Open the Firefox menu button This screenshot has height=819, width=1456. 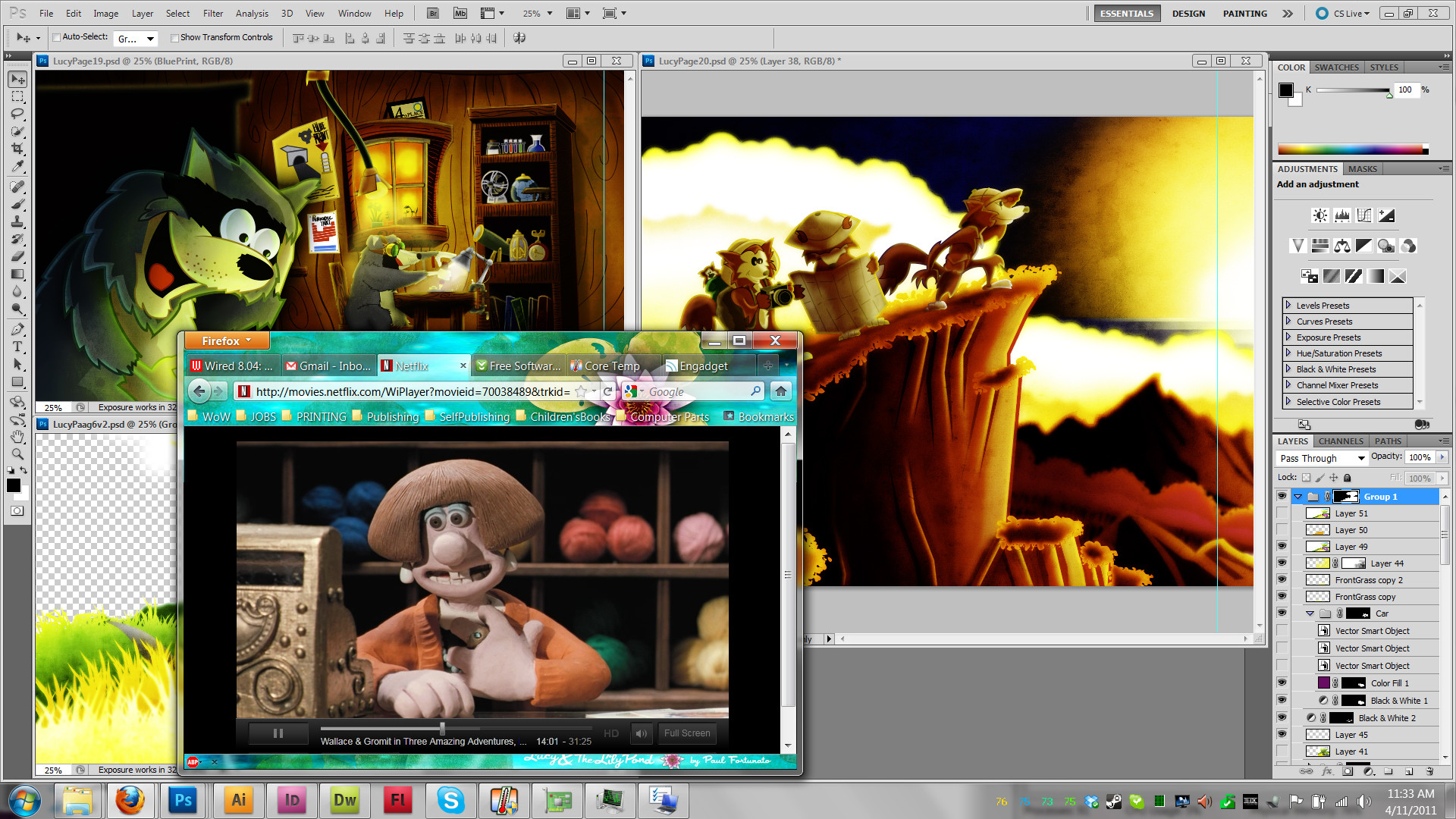point(226,340)
